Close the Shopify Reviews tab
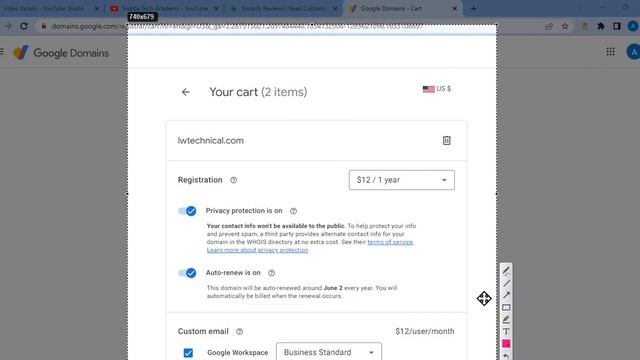The width and height of the screenshot is (640, 360). 336,9
